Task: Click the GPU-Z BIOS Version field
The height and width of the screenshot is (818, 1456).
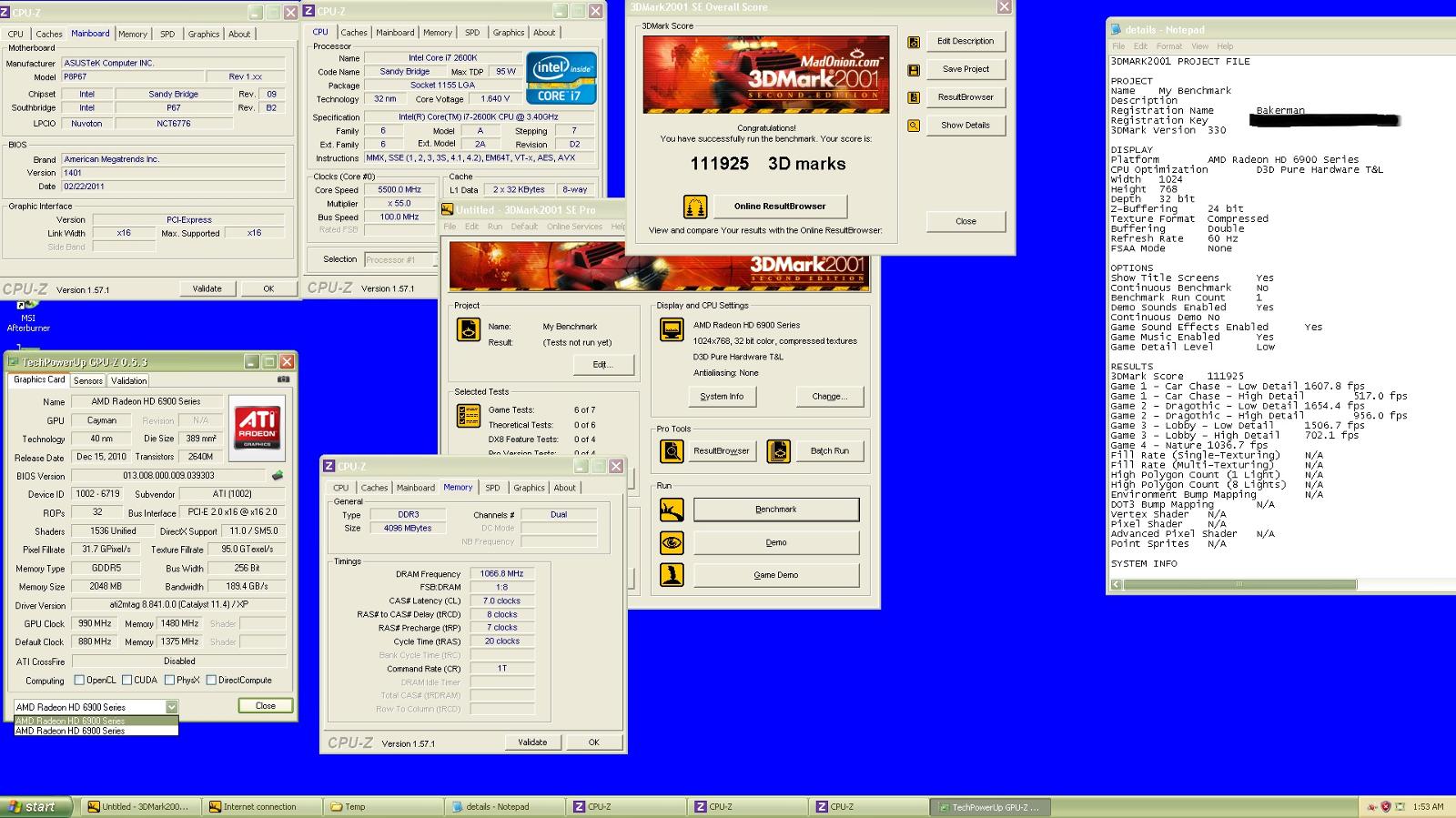Action: 170,476
